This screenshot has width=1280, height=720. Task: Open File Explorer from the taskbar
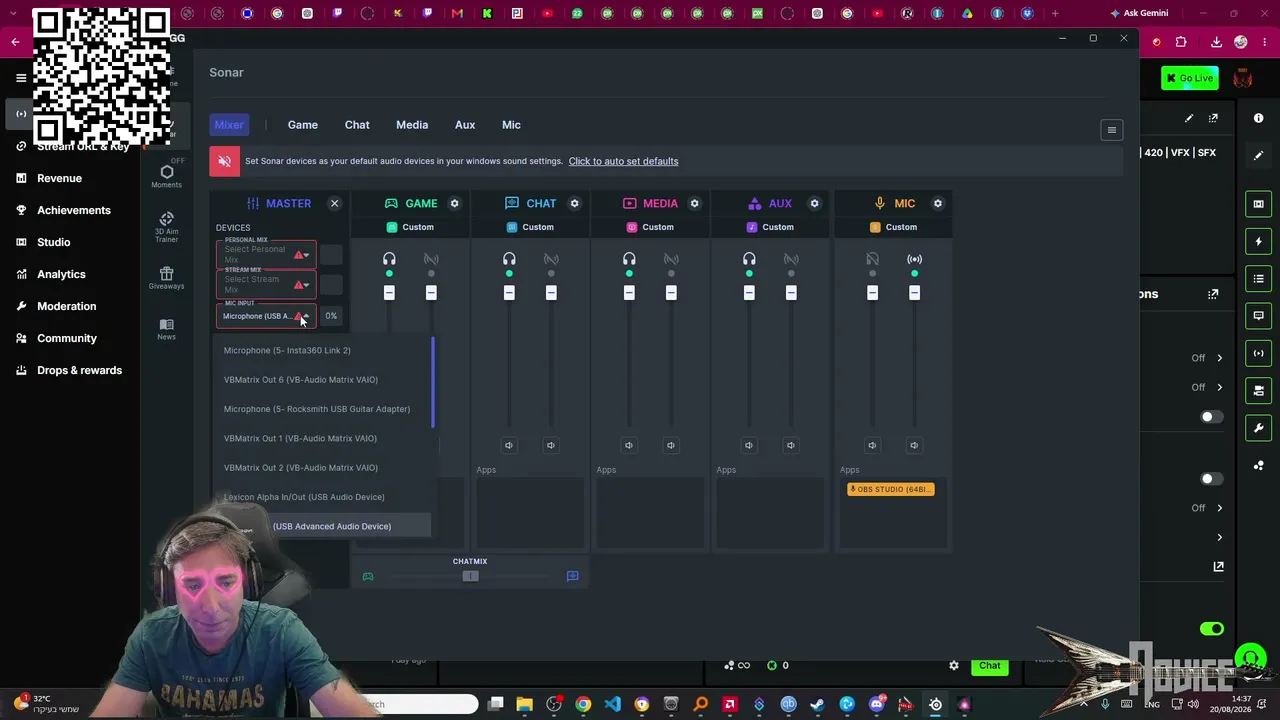tap(524, 704)
